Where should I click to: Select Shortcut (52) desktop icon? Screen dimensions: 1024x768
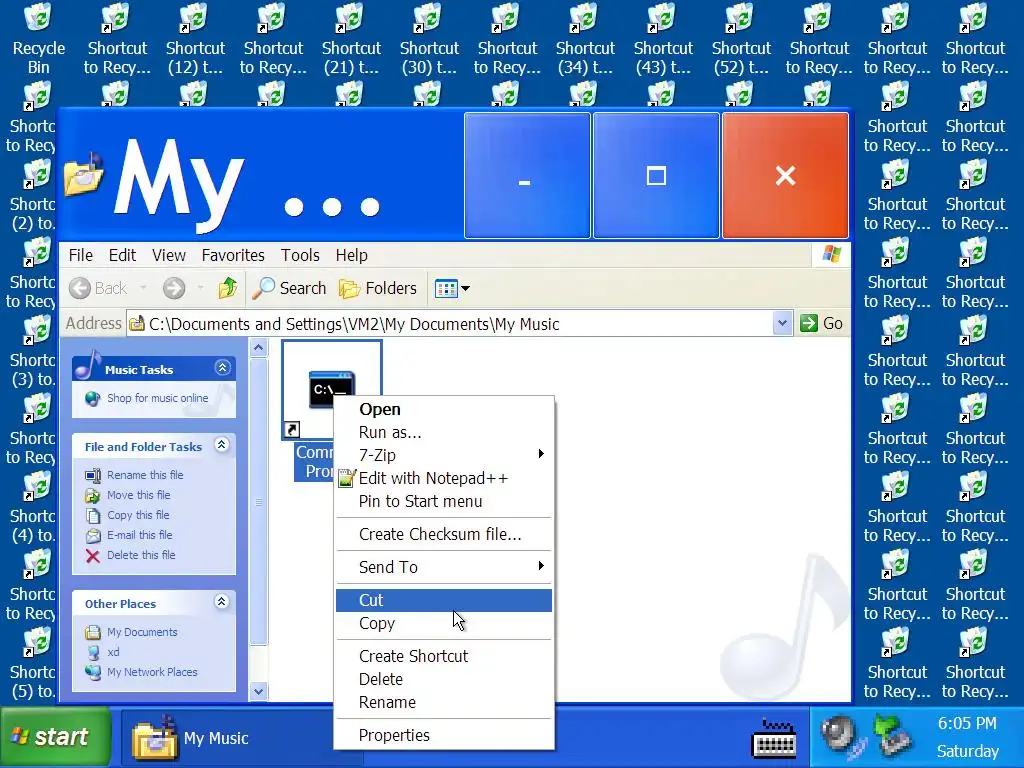click(x=741, y=38)
